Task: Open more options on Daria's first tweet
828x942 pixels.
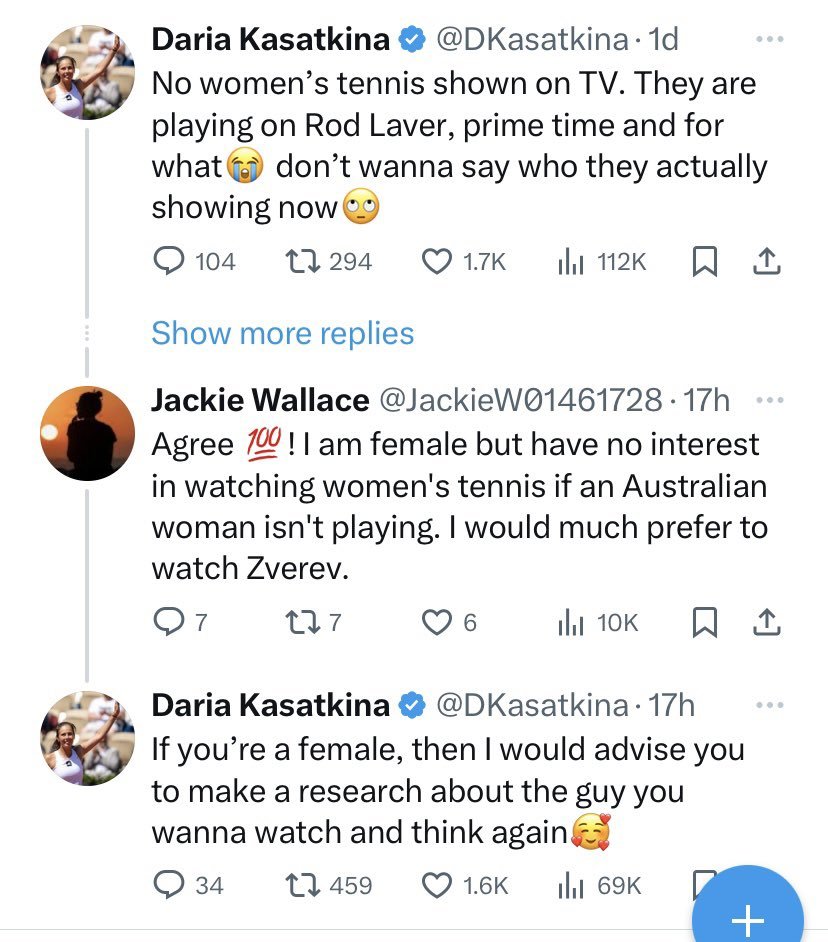Action: click(767, 40)
